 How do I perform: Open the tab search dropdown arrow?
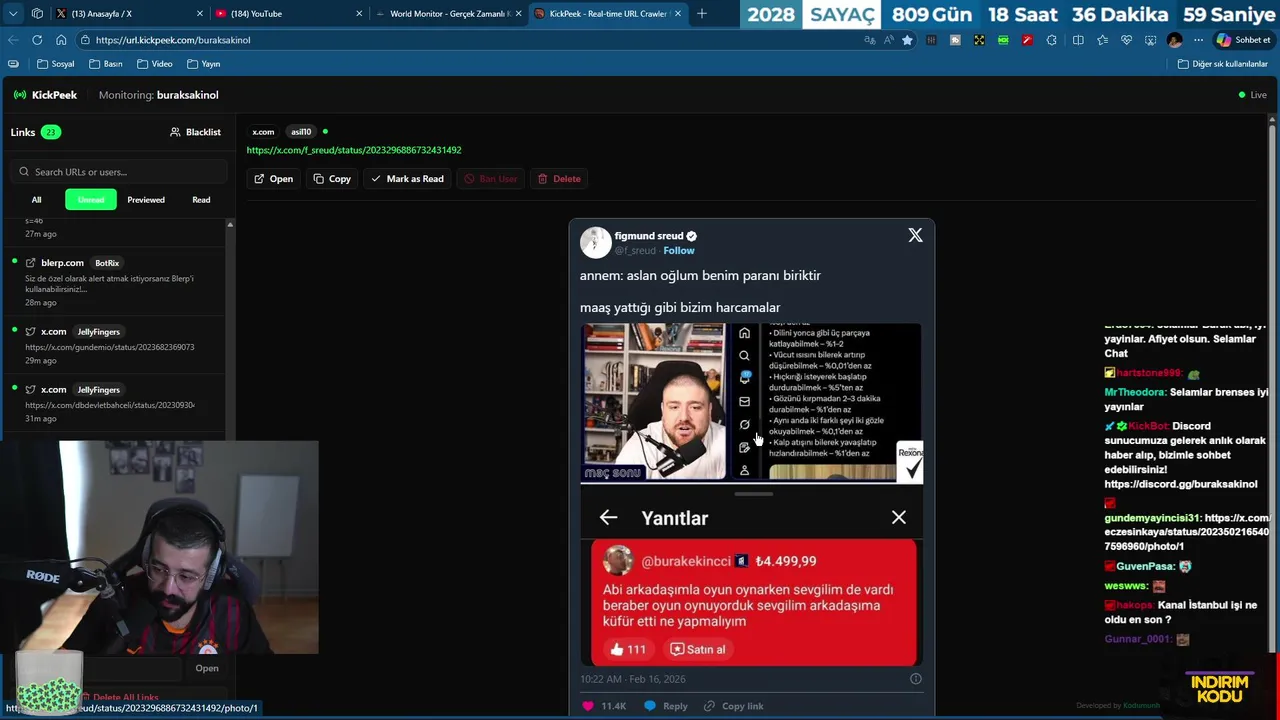[x=12, y=14]
